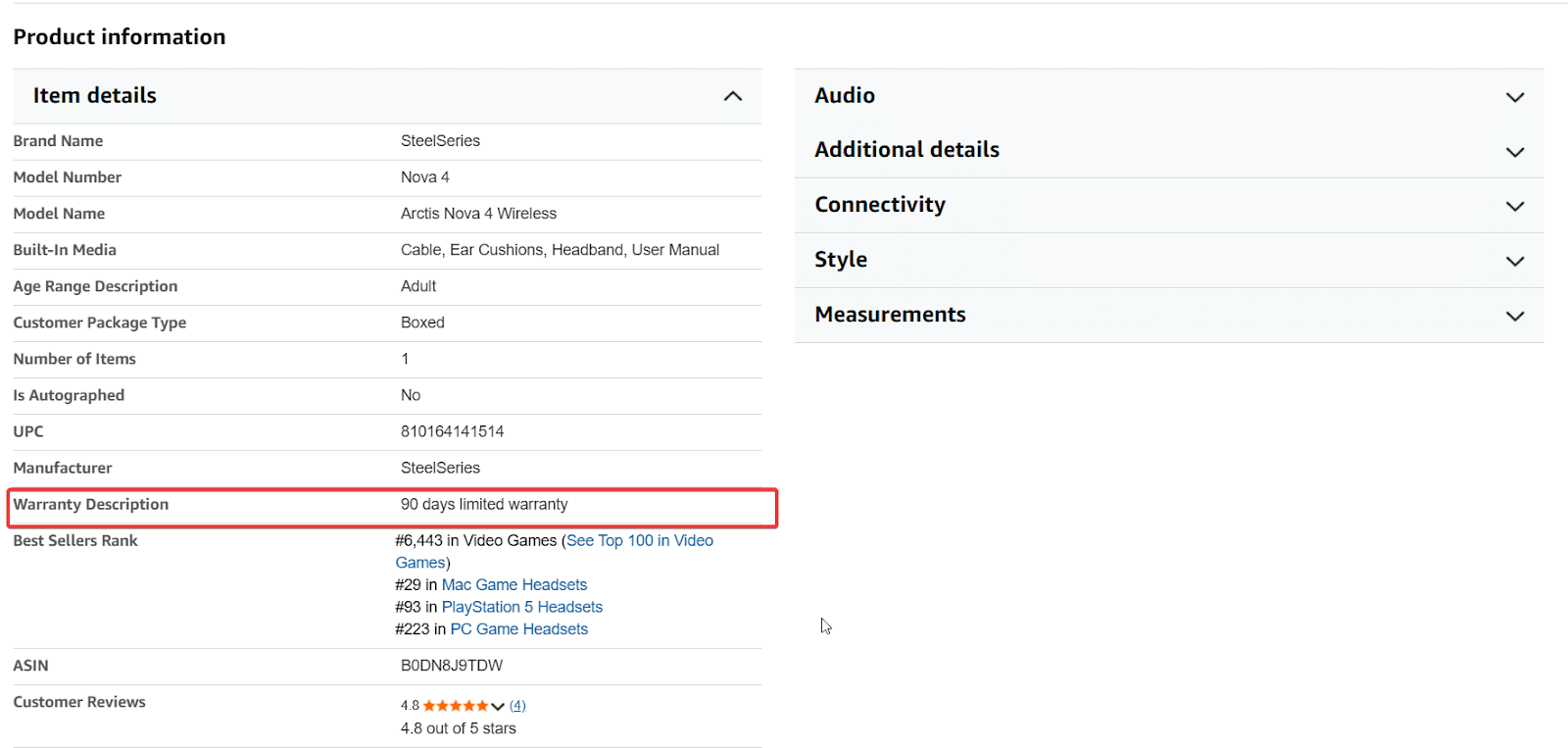1568x748 pixels.
Task: Click the orange star rating icons
Action: [455, 706]
